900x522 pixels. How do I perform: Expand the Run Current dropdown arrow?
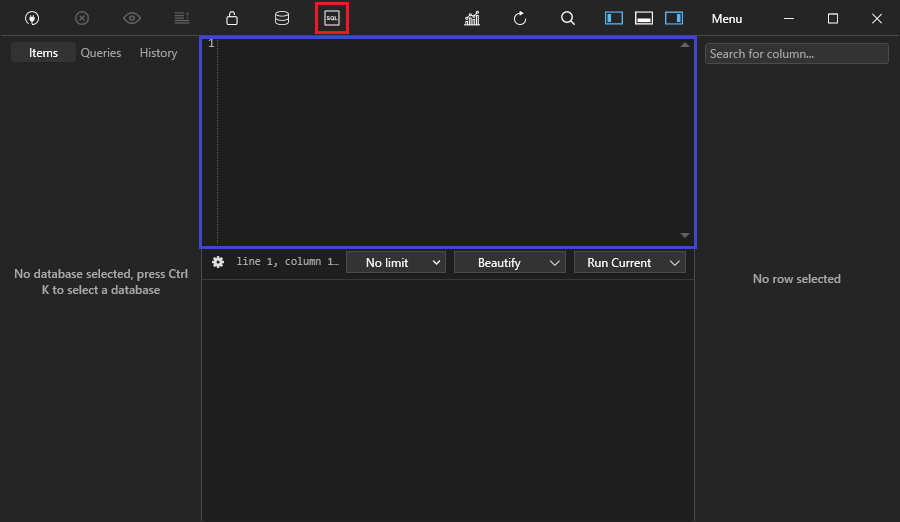tap(675, 262)
